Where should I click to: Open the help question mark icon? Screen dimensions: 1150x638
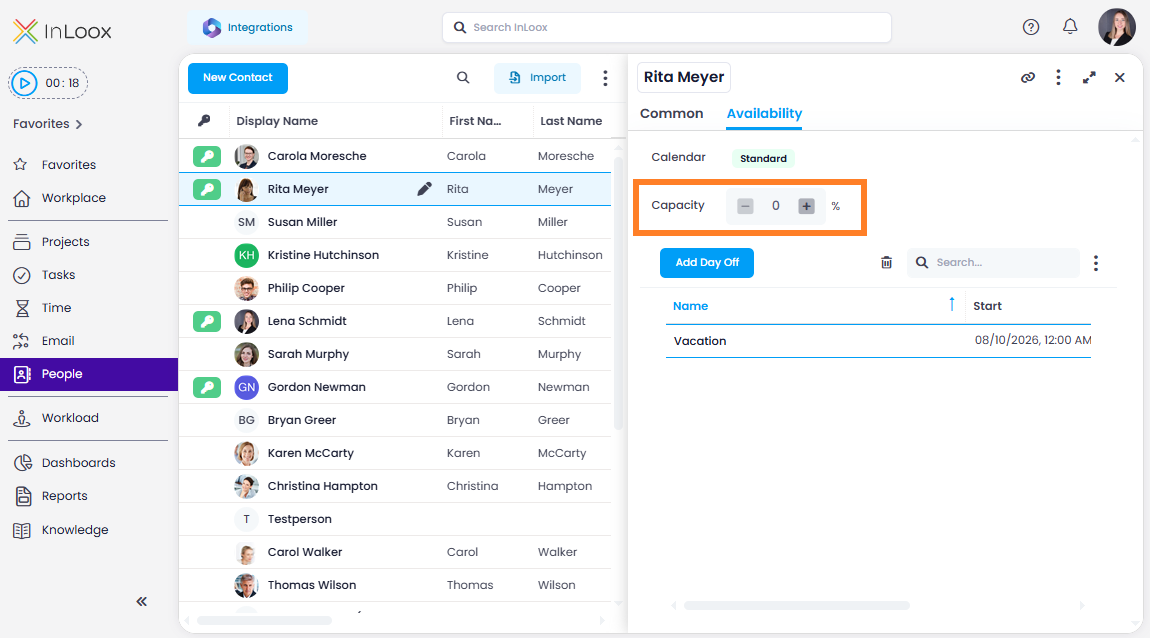(1030, 27)
